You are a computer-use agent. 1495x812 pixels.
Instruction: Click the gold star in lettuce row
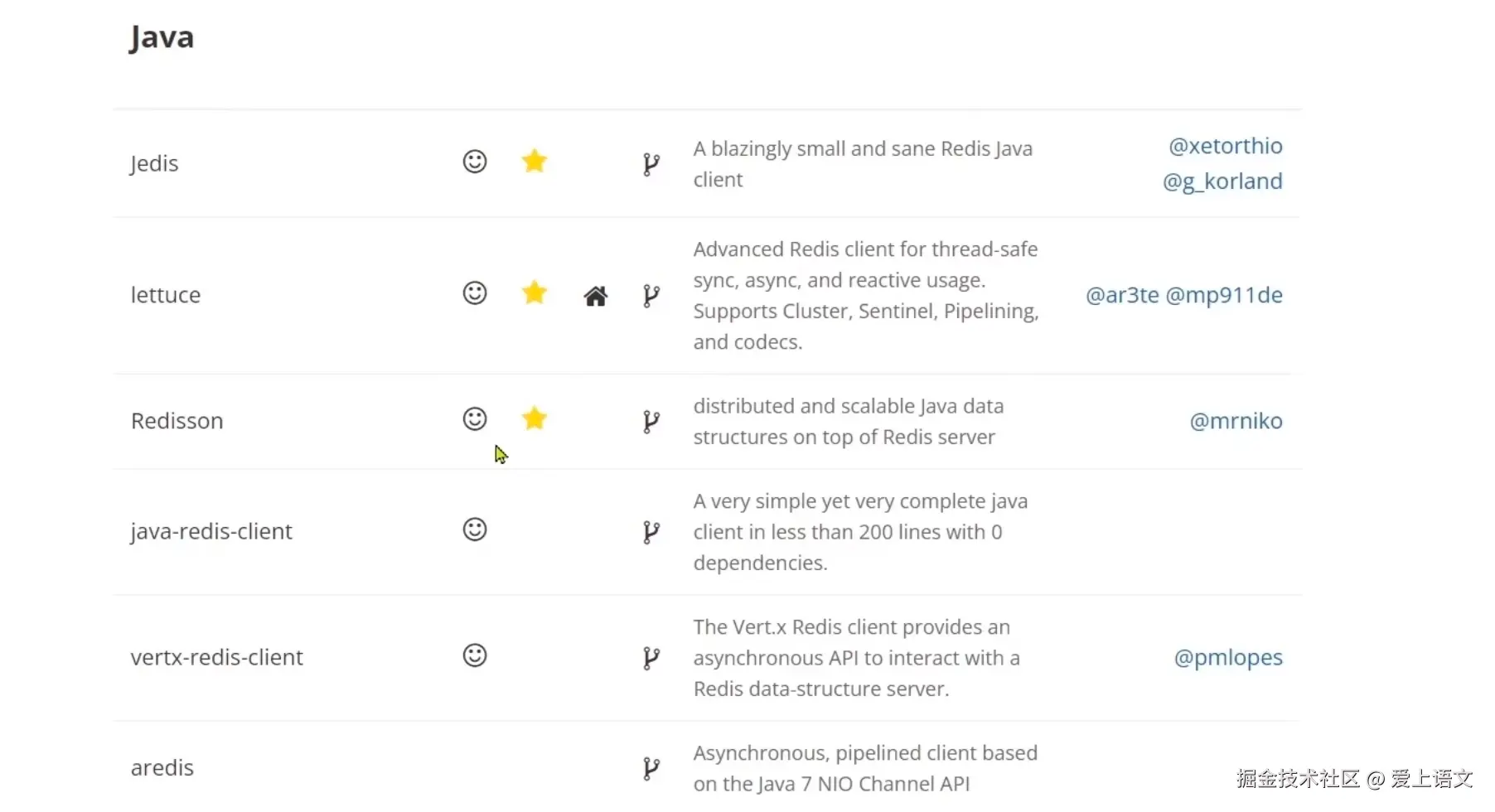point(535,292)
